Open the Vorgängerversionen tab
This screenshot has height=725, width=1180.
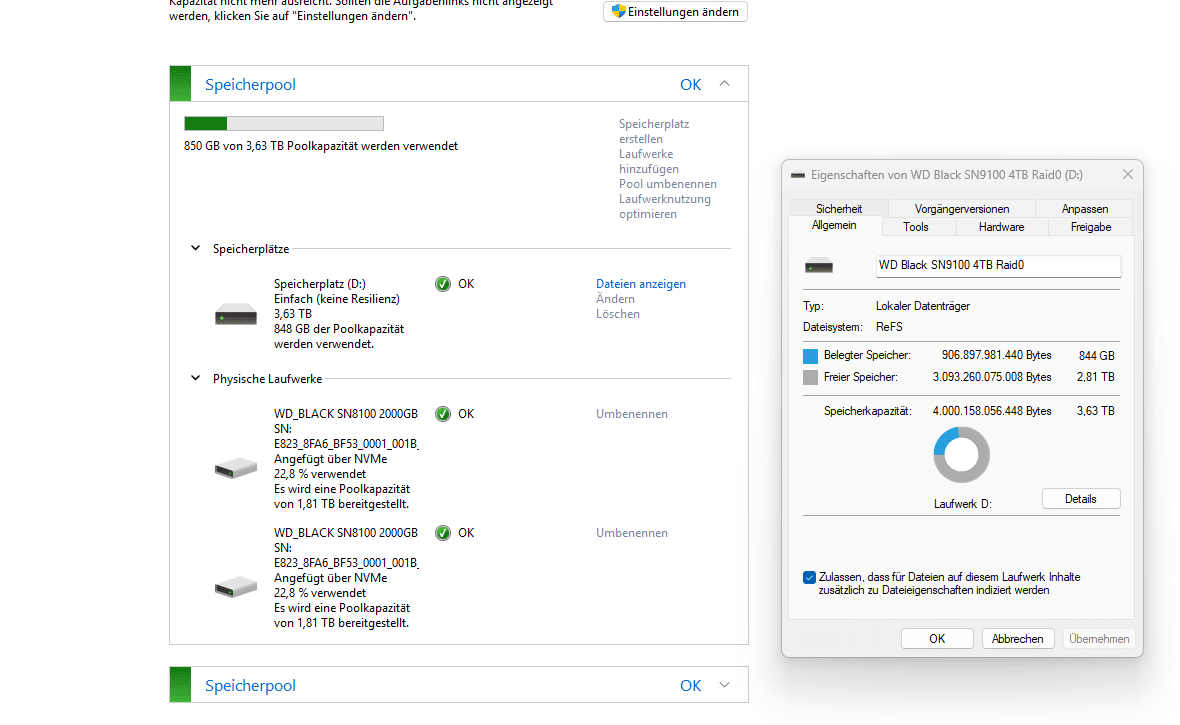[x=962, y=209]
